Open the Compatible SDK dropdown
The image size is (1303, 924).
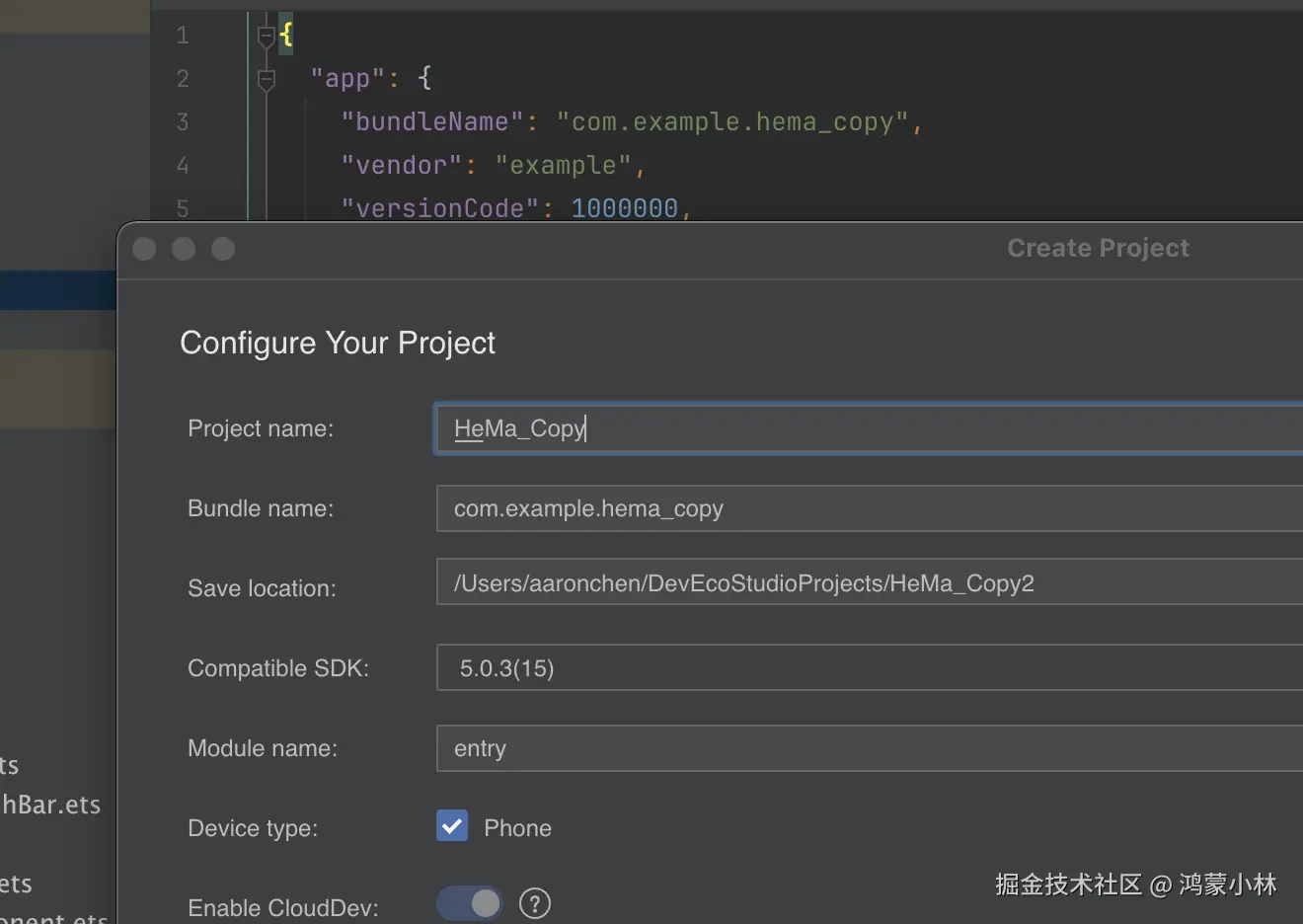[x=869, y=668]
